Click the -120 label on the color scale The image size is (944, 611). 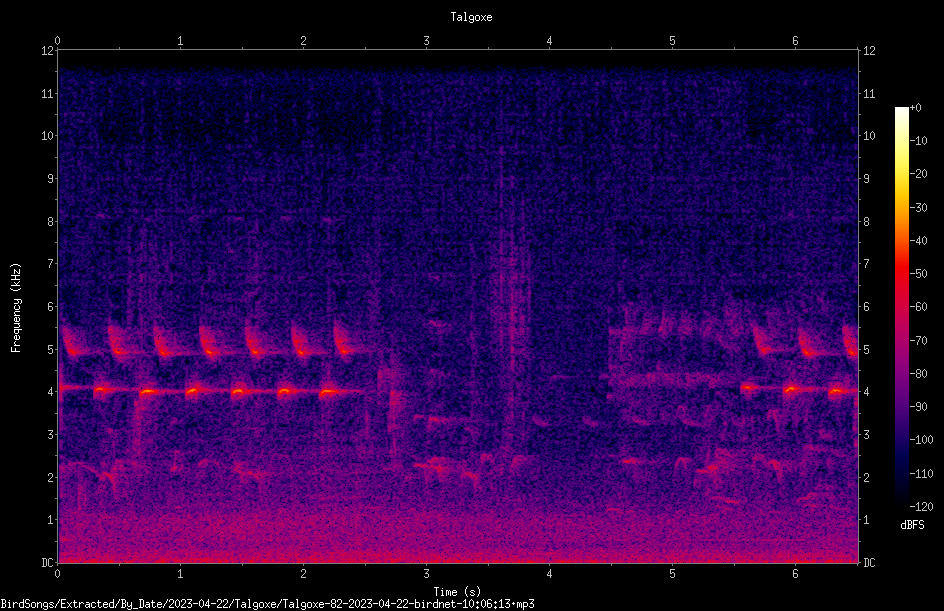click(x=921, y=506)
